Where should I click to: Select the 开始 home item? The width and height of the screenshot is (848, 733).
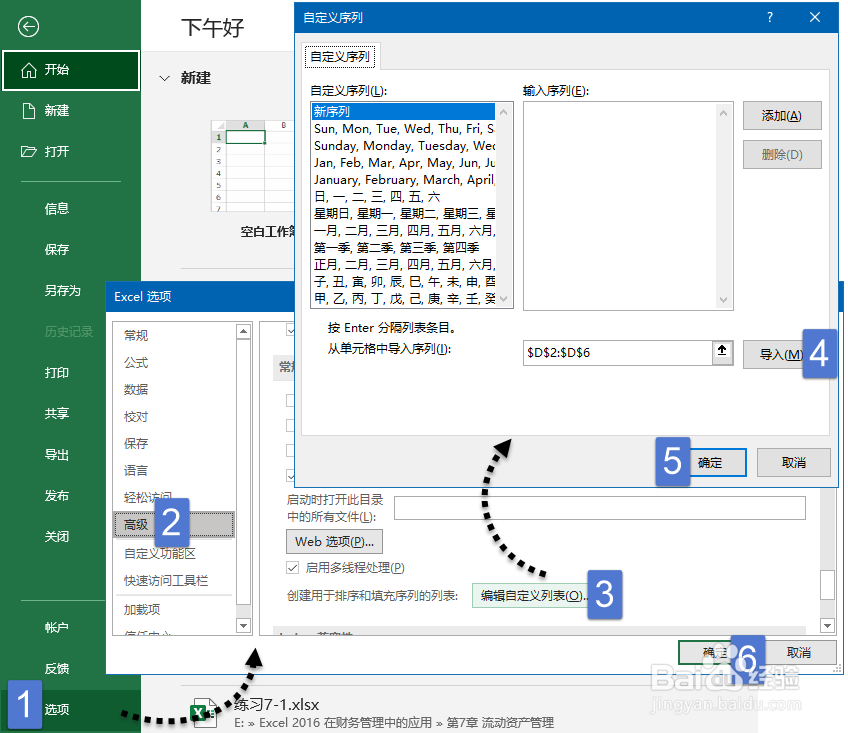pyautogui.click(x=71, y=70)
